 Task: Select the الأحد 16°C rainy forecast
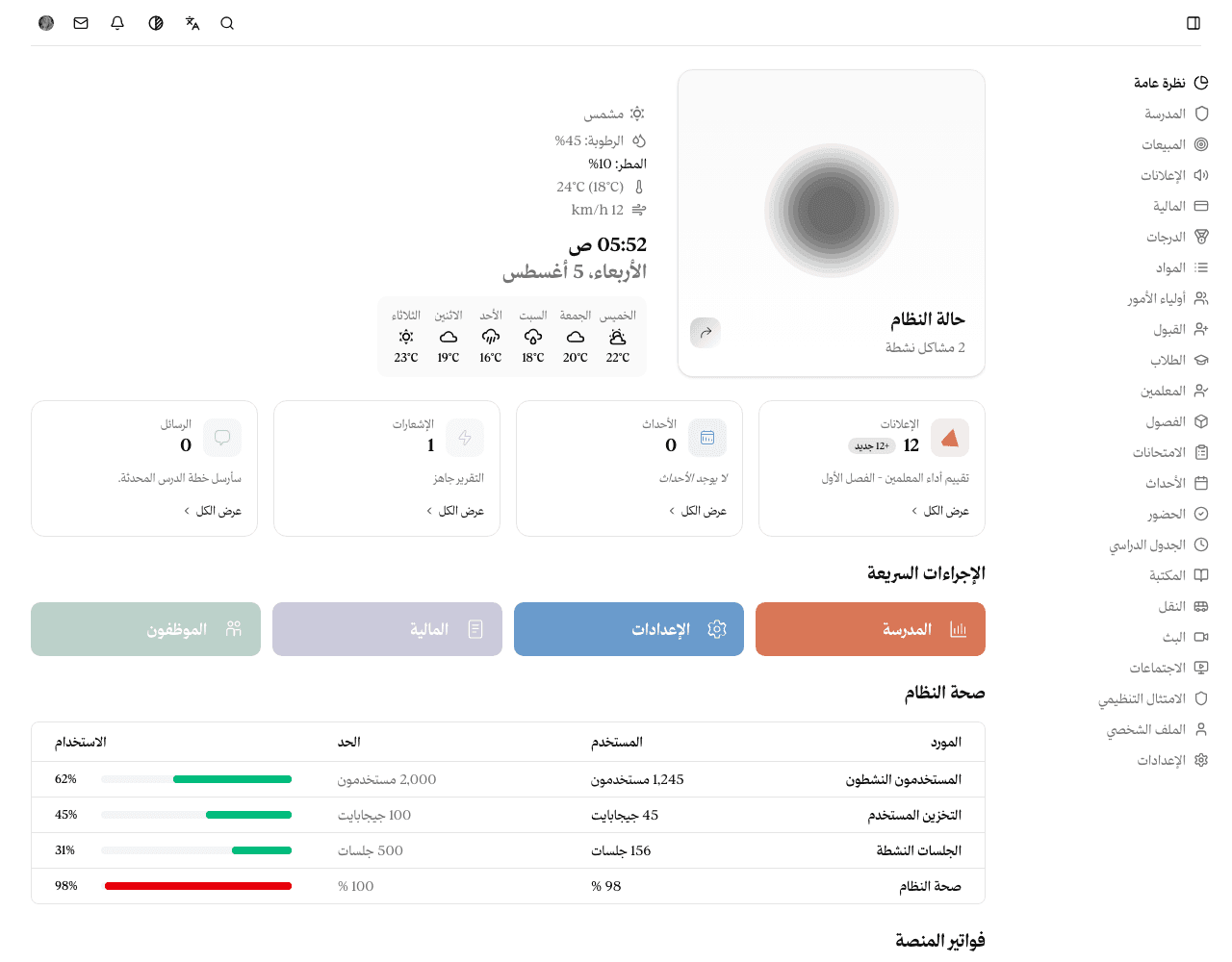tap(491, 337)
